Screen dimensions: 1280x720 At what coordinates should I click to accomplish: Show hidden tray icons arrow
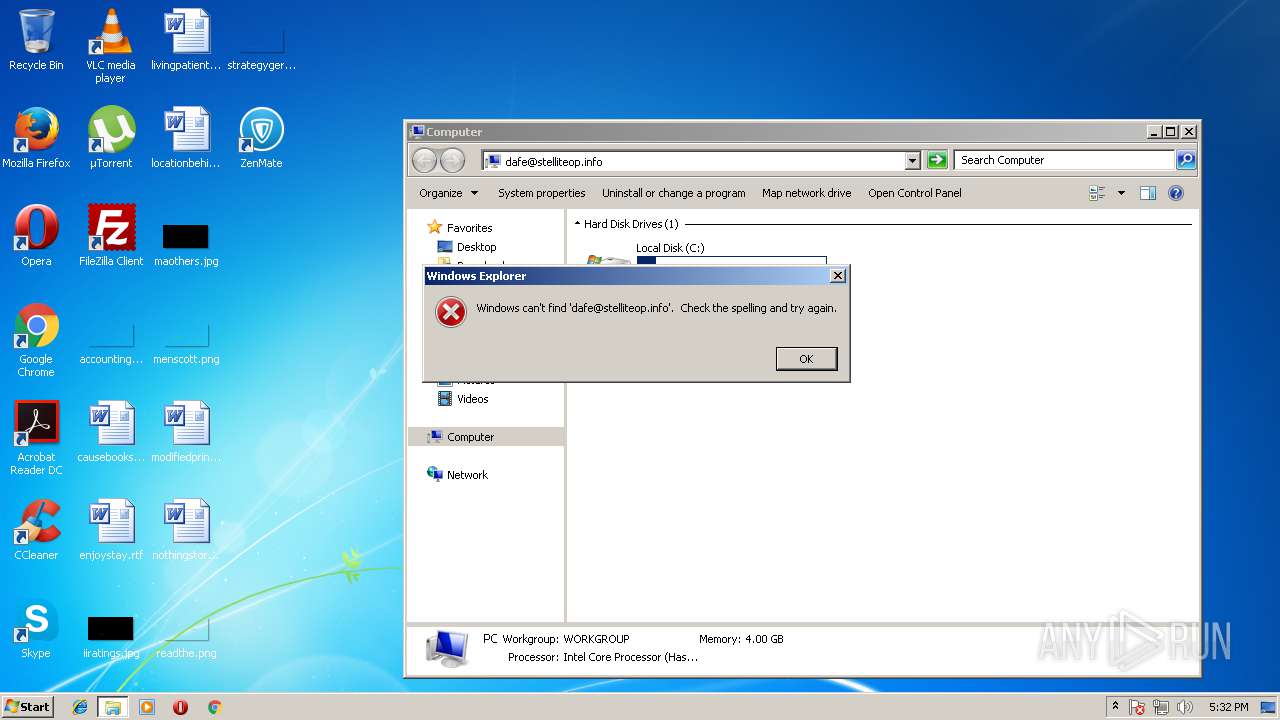1115,707
